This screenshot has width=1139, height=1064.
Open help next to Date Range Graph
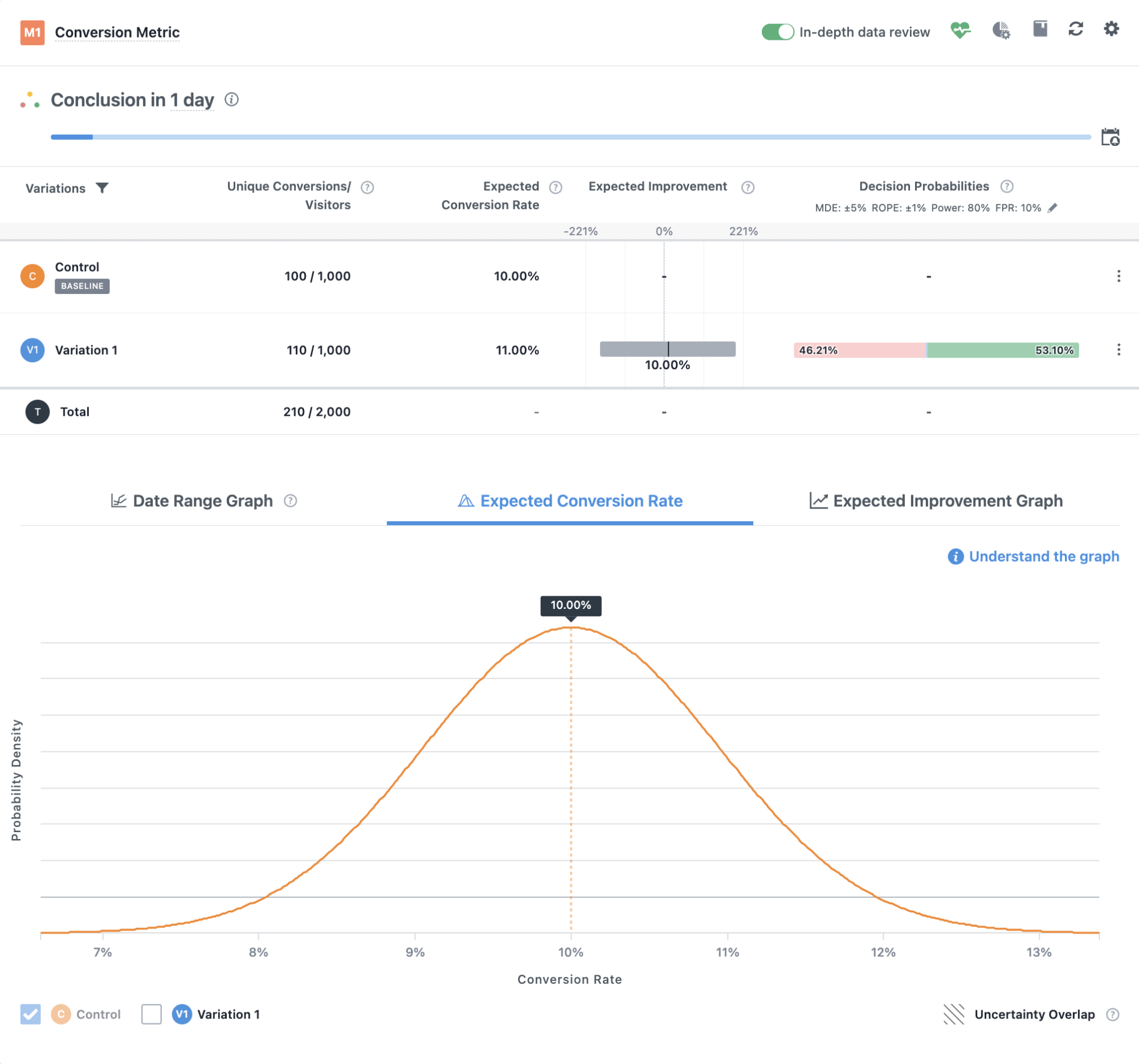(291, 501)
